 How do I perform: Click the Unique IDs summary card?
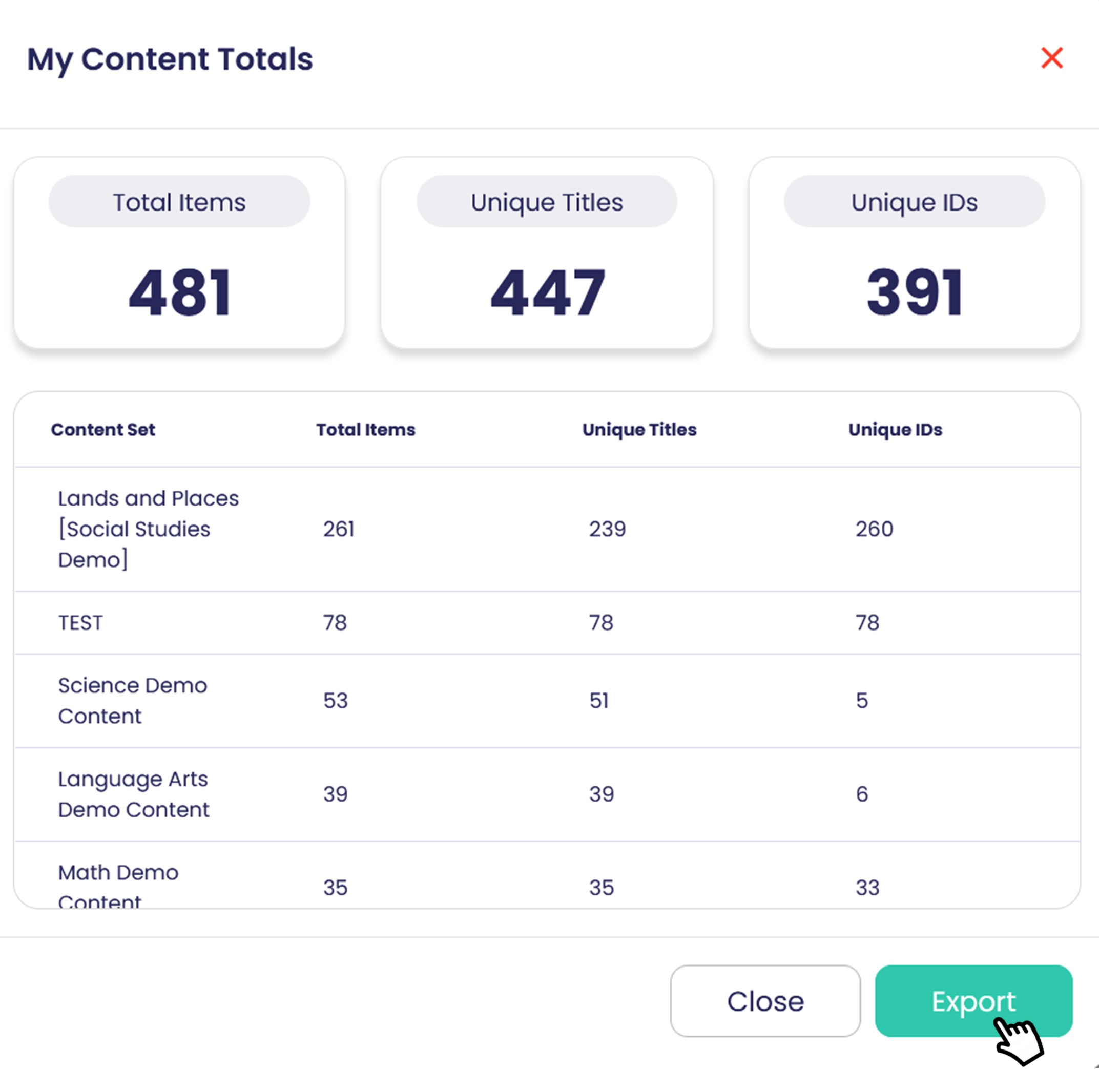coord(914,253)
